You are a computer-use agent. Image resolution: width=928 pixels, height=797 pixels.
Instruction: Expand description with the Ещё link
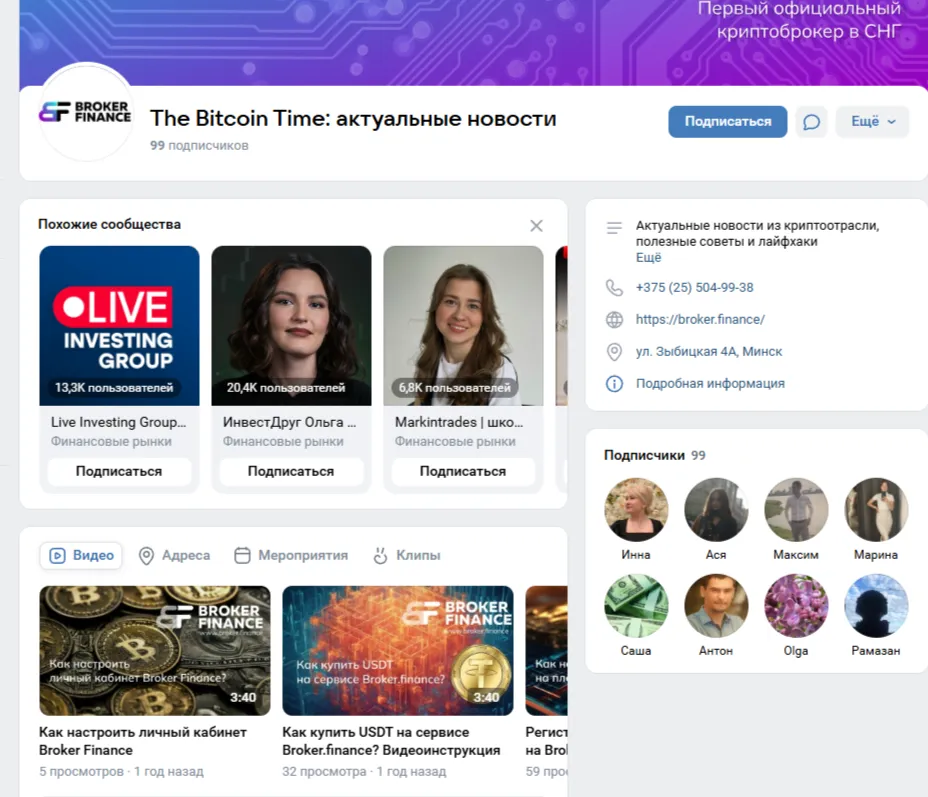[x=648, y=258]
